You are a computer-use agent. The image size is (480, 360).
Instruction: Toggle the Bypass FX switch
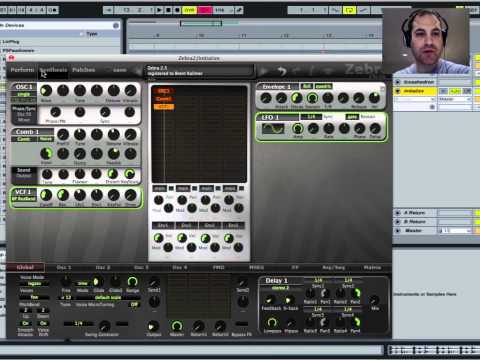(241, 324)
